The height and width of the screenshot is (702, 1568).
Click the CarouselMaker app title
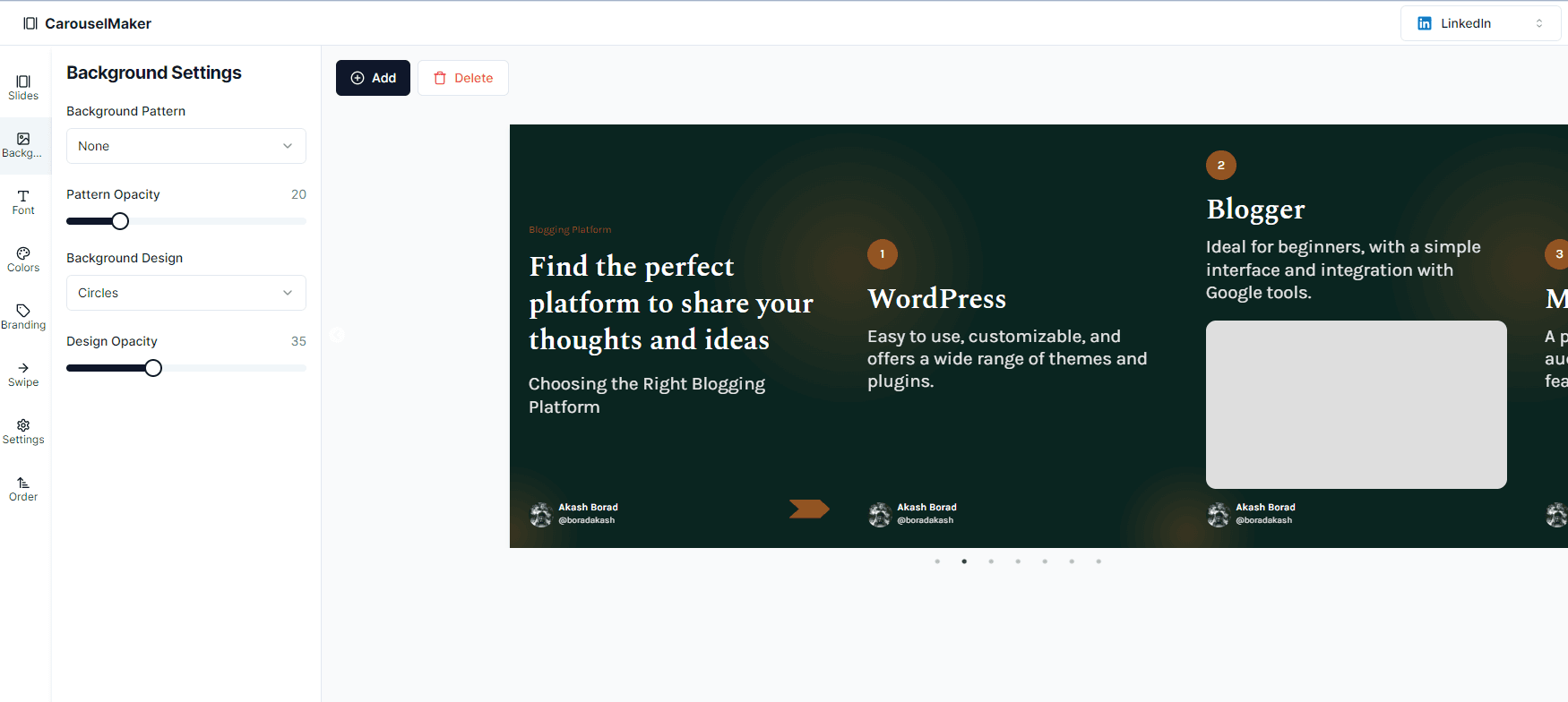(x=99, y=23)
